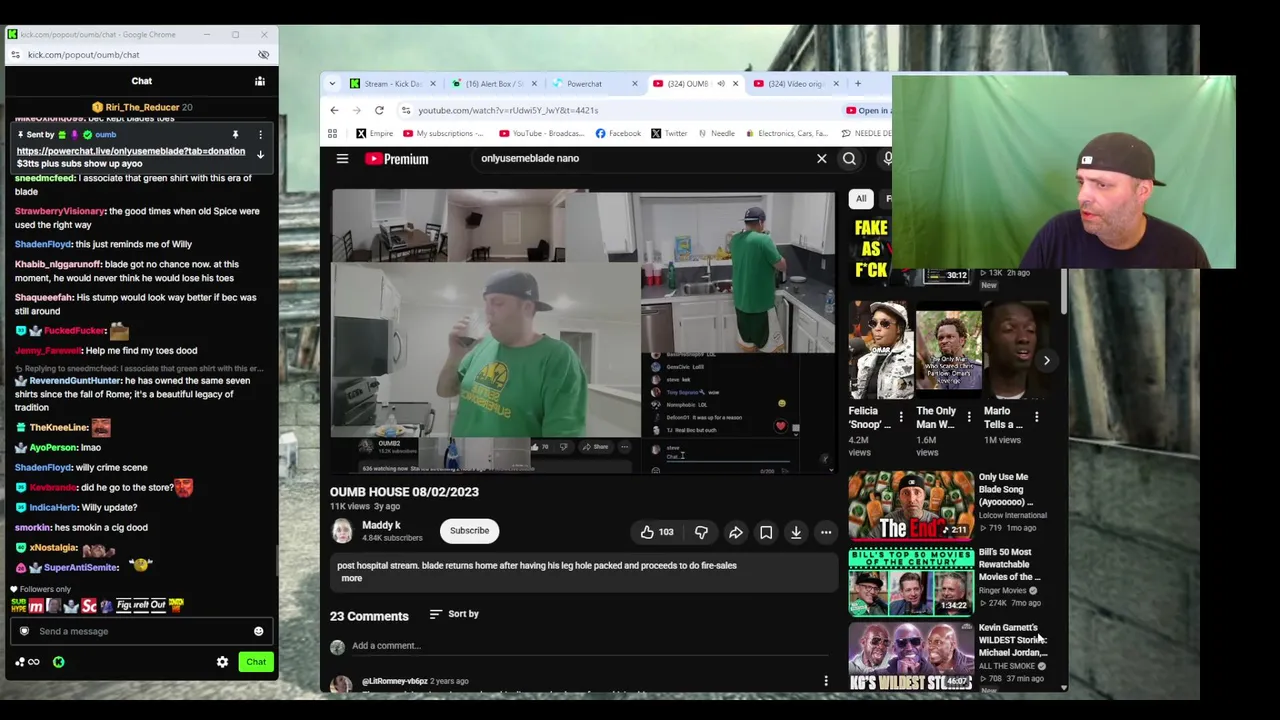This screenshot has height=720, width=1280.
Task: Click the Kick chat 'Send a message' field
Action: pyautogui.click(x=139, y=631)
